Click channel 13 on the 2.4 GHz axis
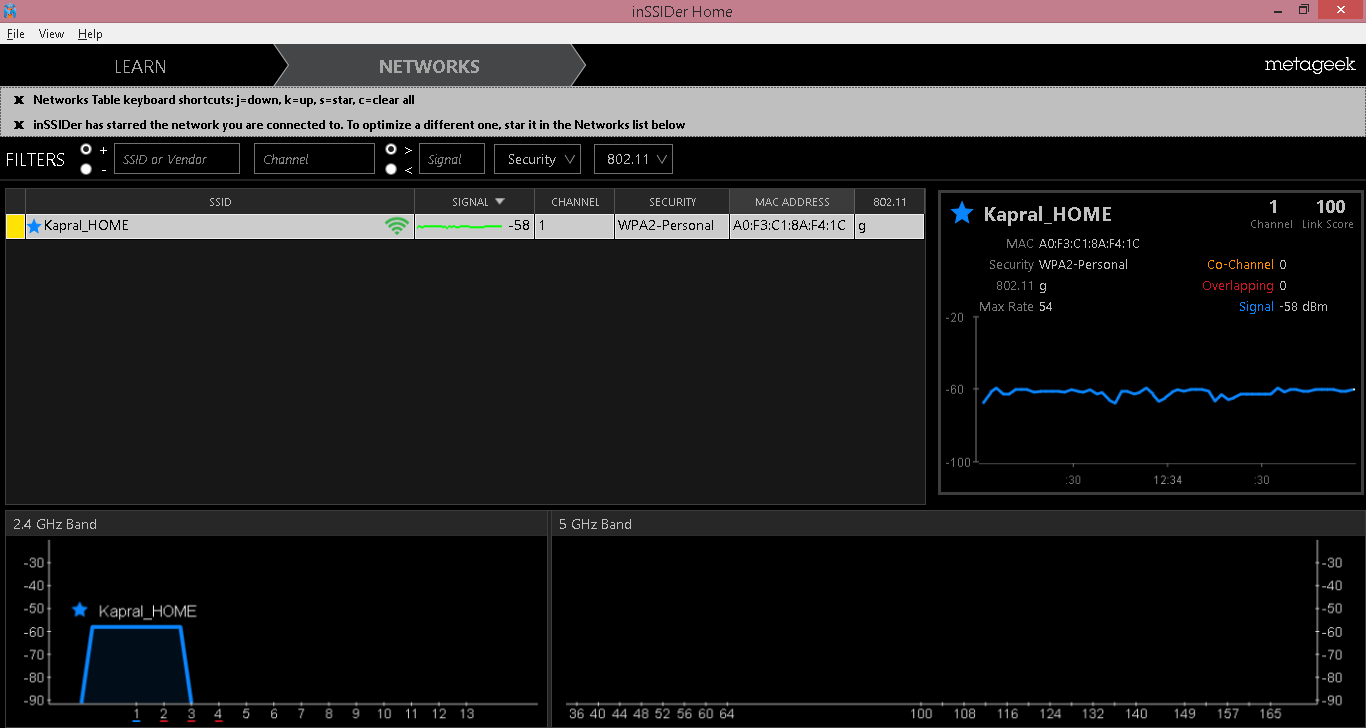Screen dimensions: 1366x728 466,714
